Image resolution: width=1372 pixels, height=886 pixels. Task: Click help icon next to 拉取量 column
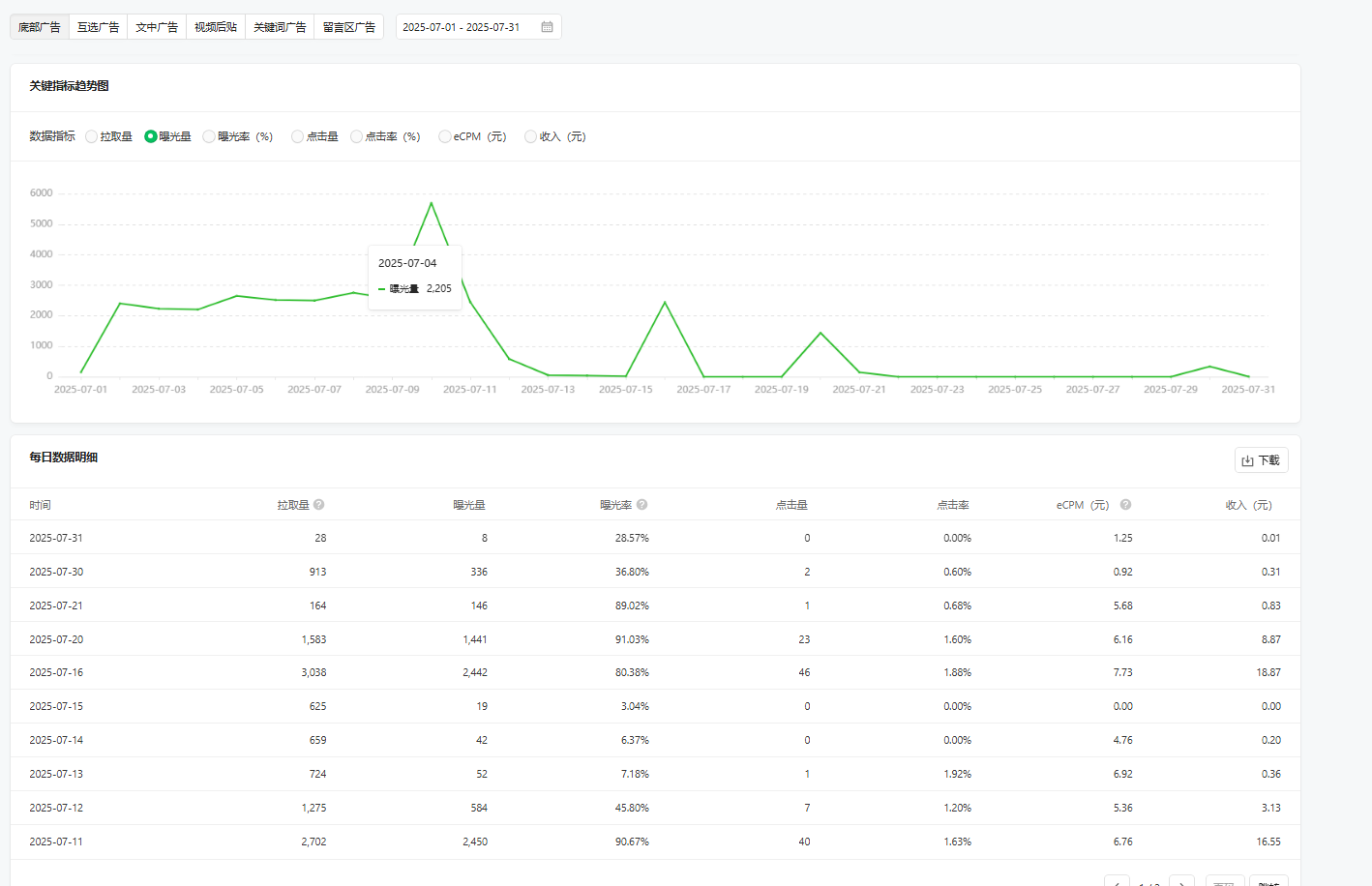(x=319, y=505)
